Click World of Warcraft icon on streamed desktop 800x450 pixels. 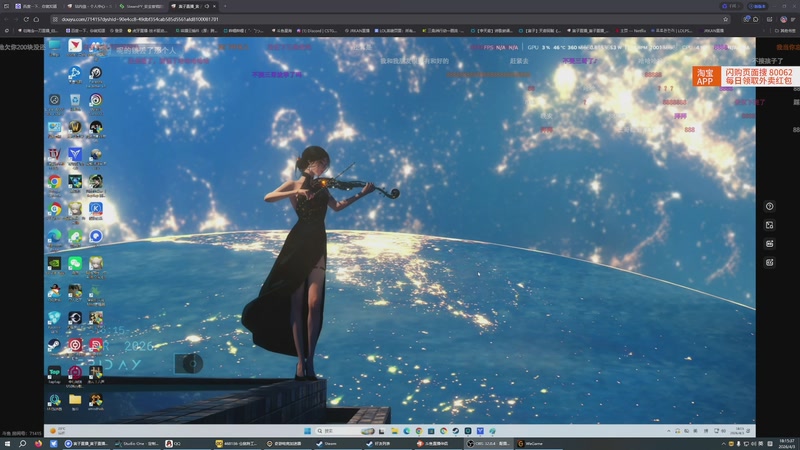coord(75,128)
